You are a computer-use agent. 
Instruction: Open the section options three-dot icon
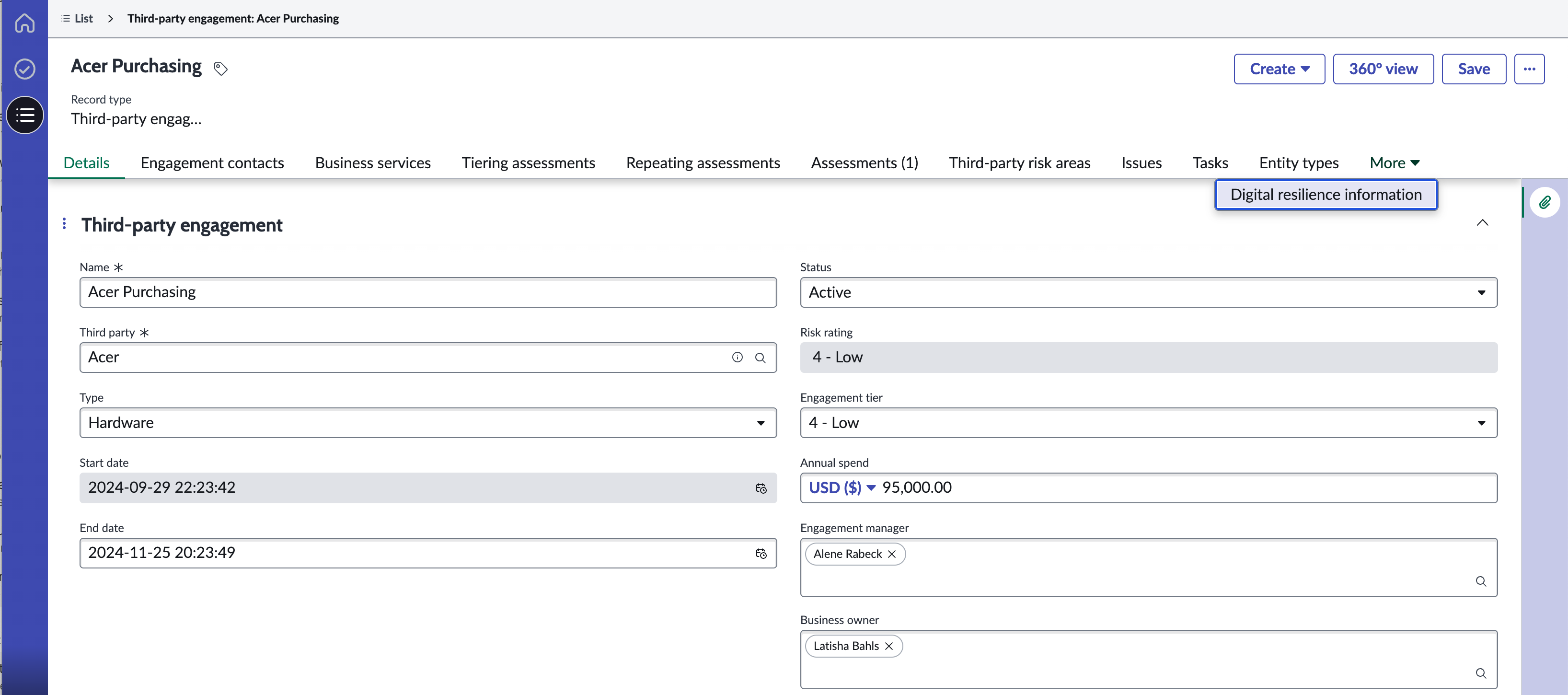64,223
